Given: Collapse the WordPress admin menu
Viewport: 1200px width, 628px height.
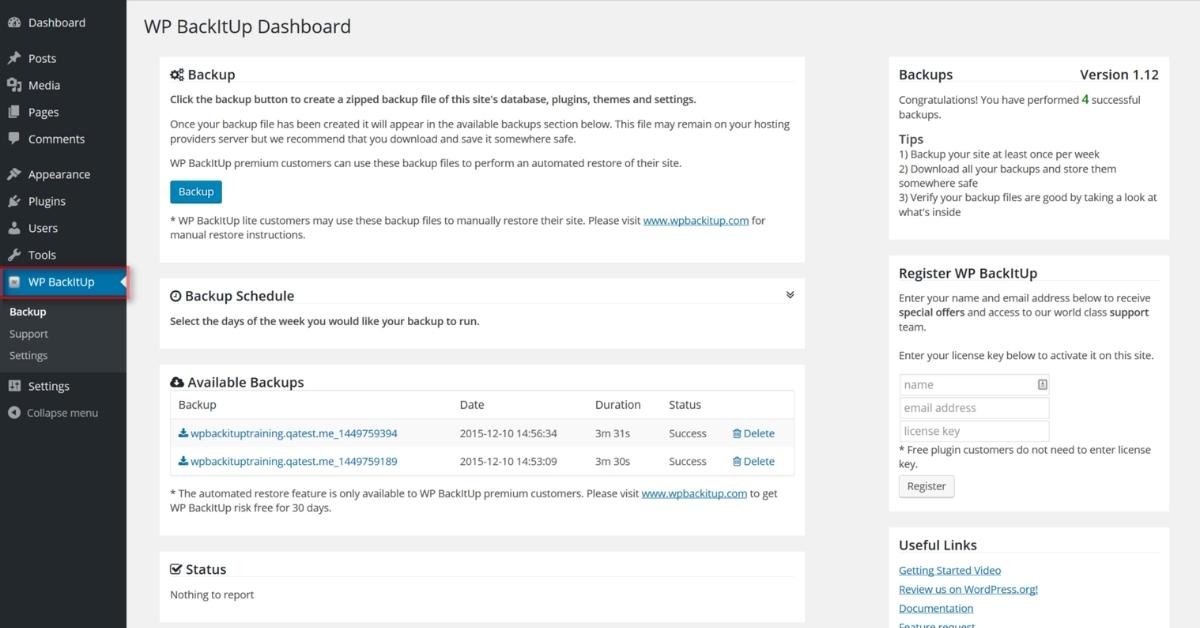Looking at the screenshot, I should (x=57, y=412).
